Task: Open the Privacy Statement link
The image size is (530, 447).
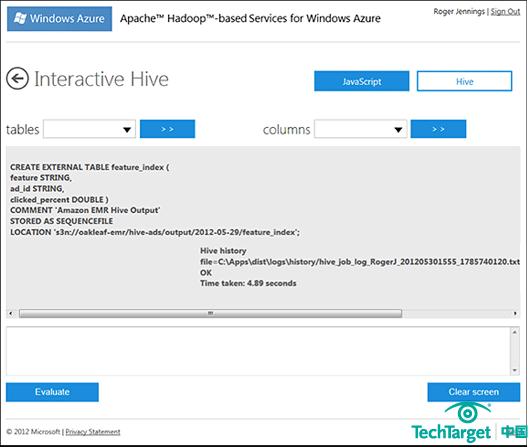Action: pyautogui.click(x=93, y=432)
